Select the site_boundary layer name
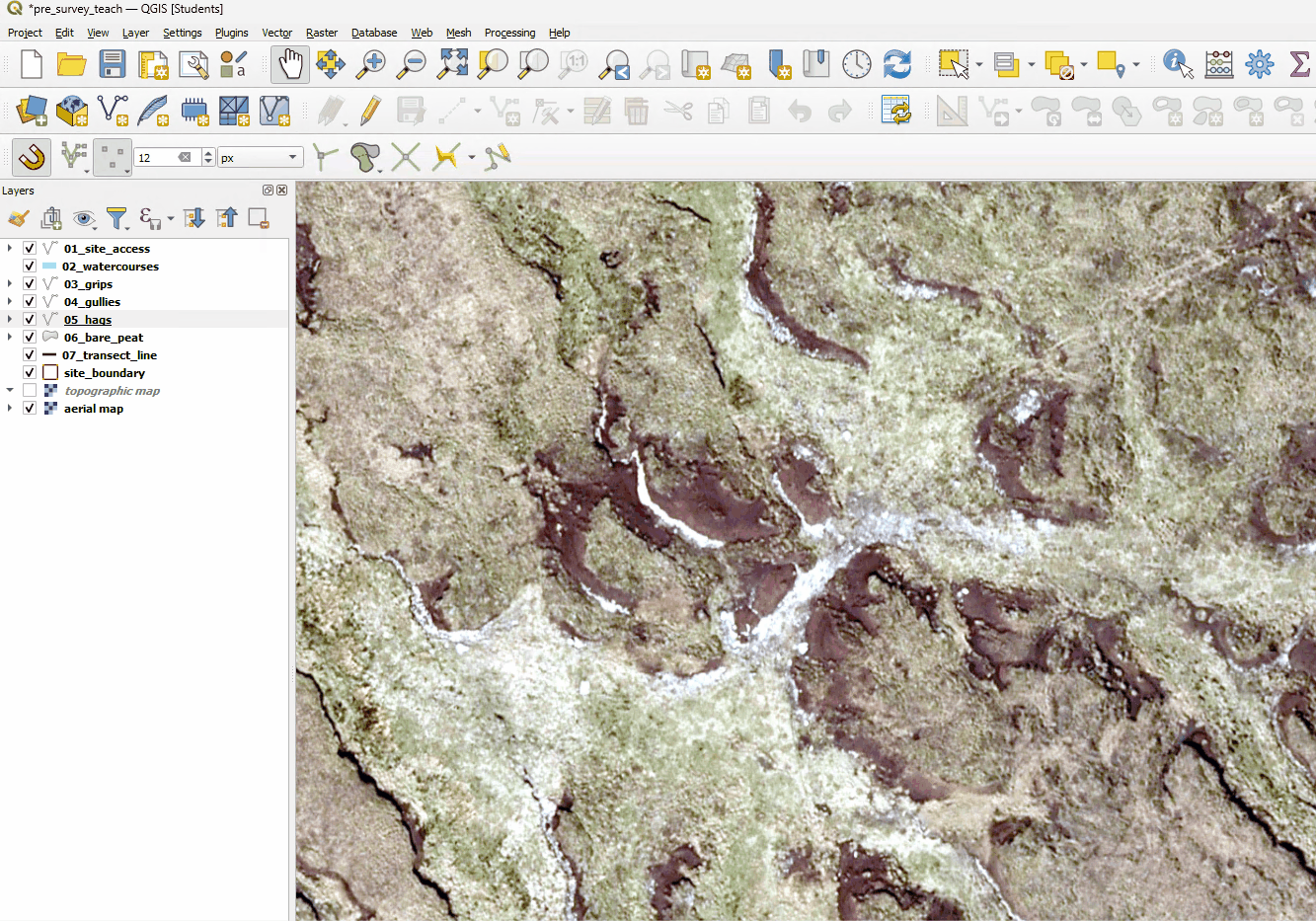The height and width of the screenshot is (921, 1316). 105,373
